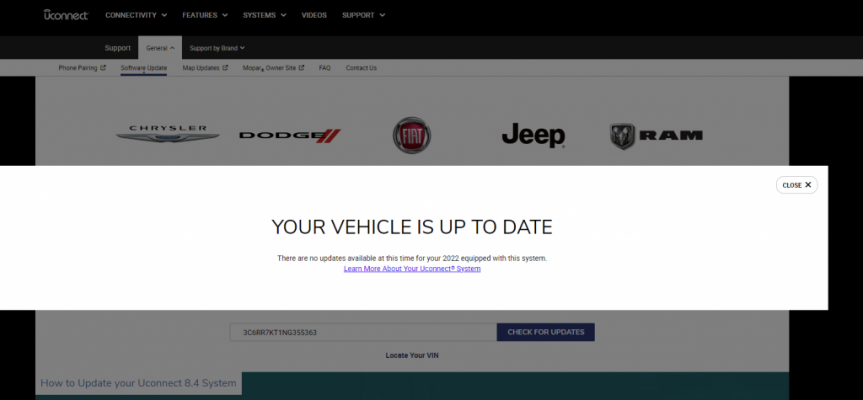Open Learn More About Your Uconnect System
The image size is (863, 400).
412,269
